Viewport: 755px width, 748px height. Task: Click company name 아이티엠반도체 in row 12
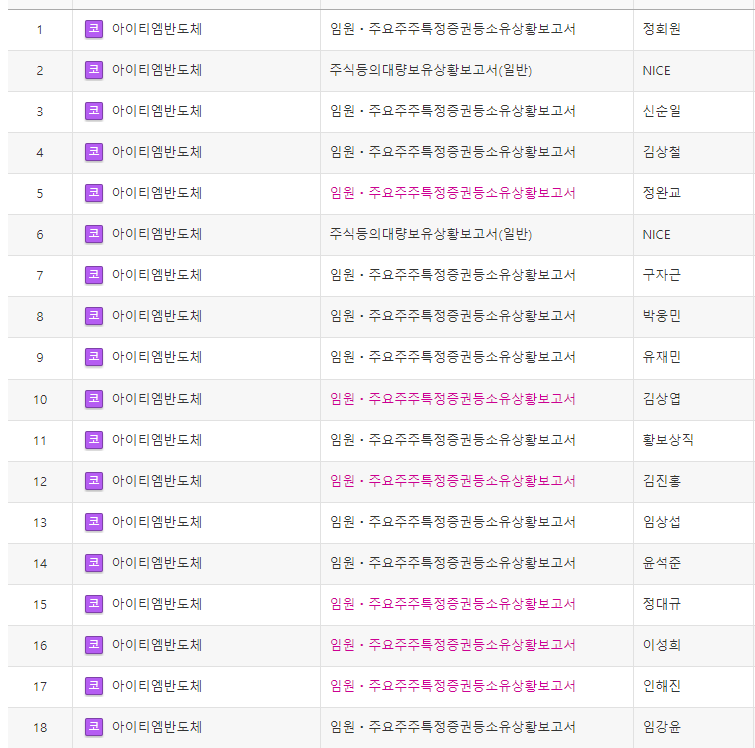click(157, 480)
